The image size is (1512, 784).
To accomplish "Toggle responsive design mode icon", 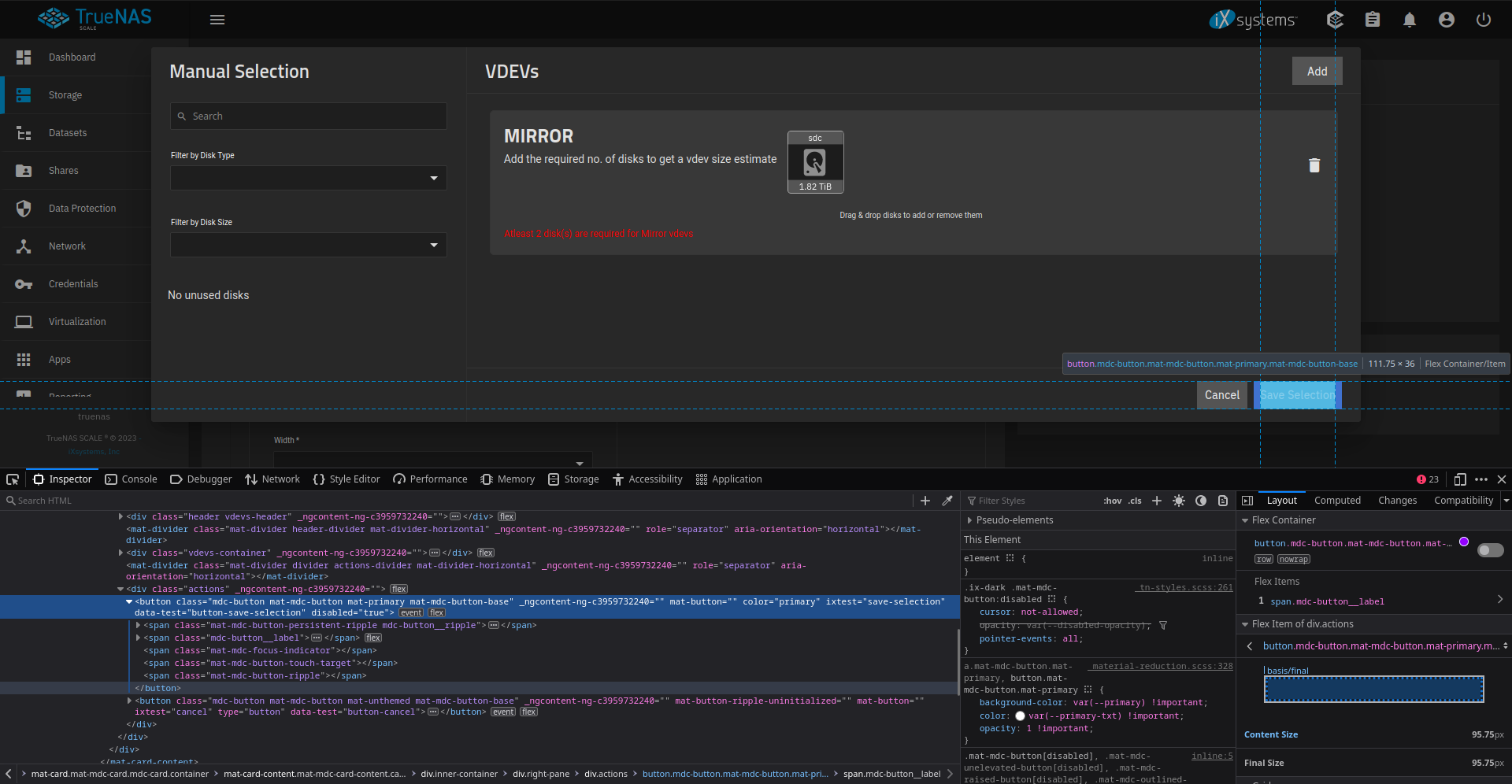I will point(1460,479).
